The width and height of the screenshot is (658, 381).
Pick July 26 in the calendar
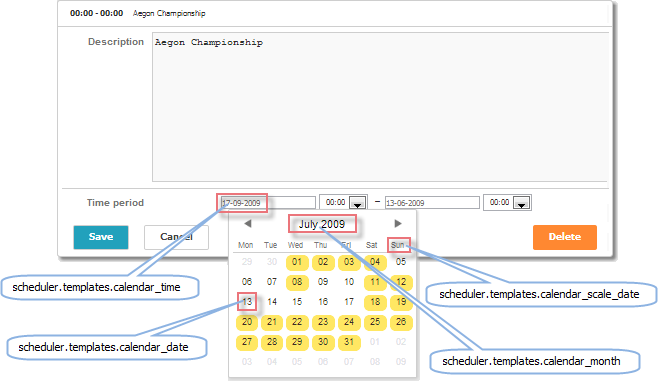401,322
